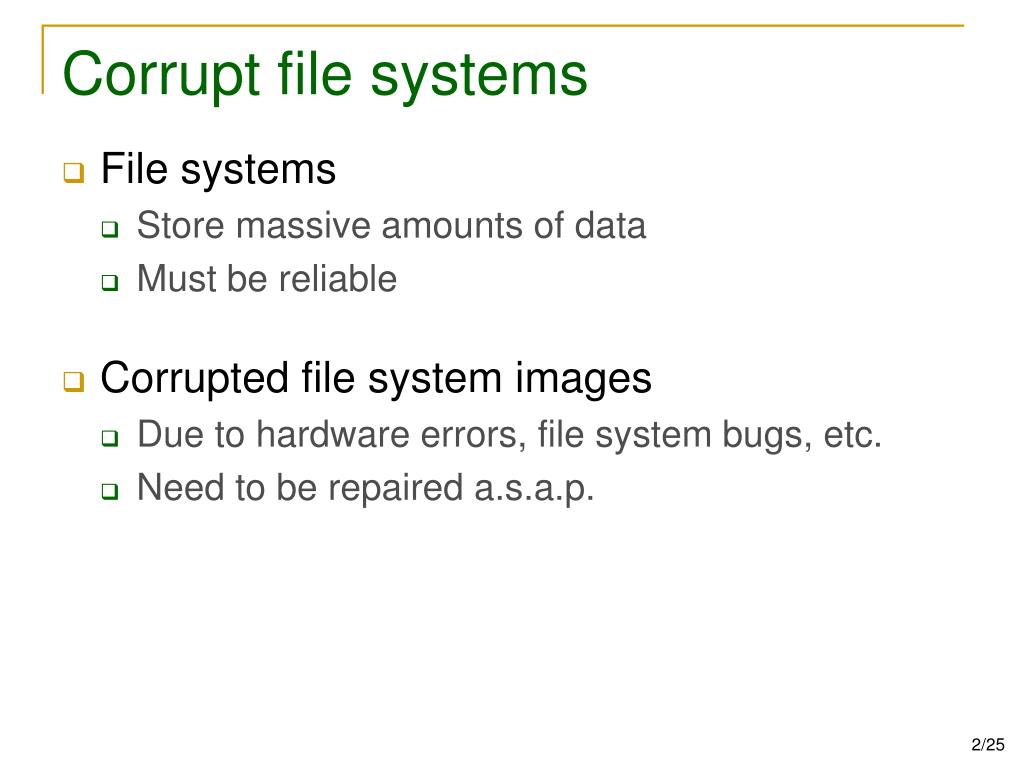The image size is (1024, 768).
Task: Click the gold horizontal line above title
Action: [503, 25]
